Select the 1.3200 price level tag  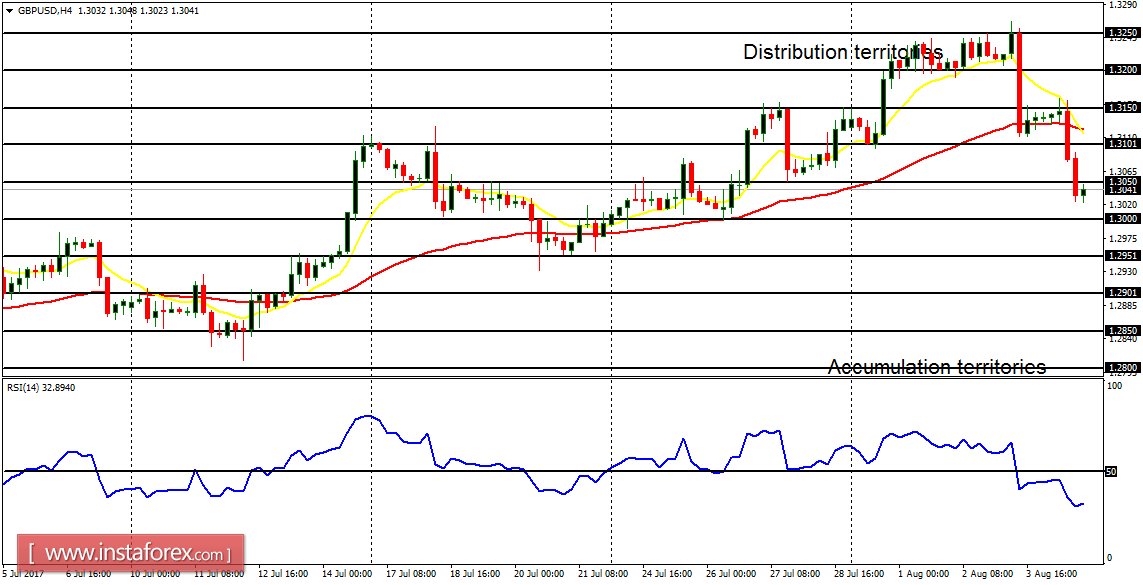[1123, 70]
